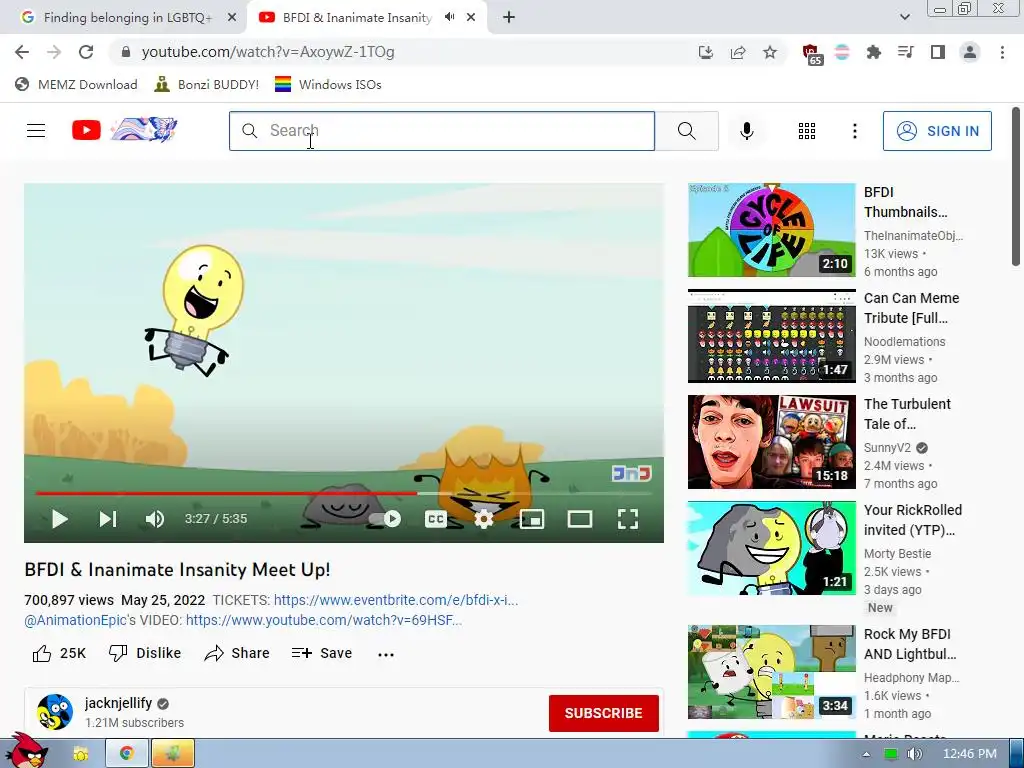Focus the YouTube search field
1024x768 pixels.
point(441,131)
